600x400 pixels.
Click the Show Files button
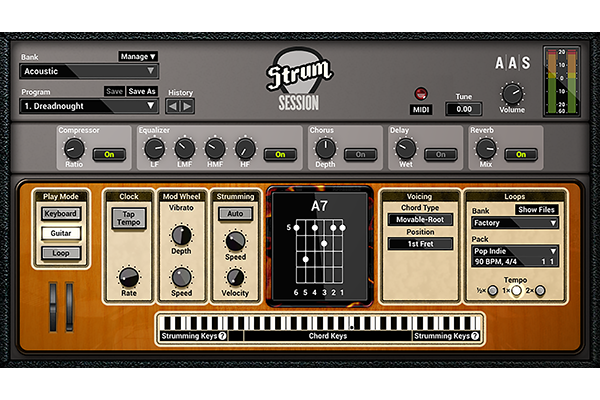click(536, 209)
